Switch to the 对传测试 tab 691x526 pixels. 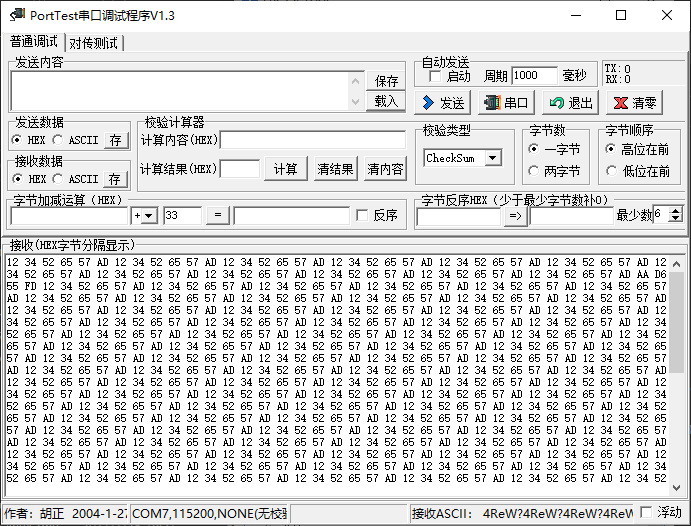(x=93, y=43)
